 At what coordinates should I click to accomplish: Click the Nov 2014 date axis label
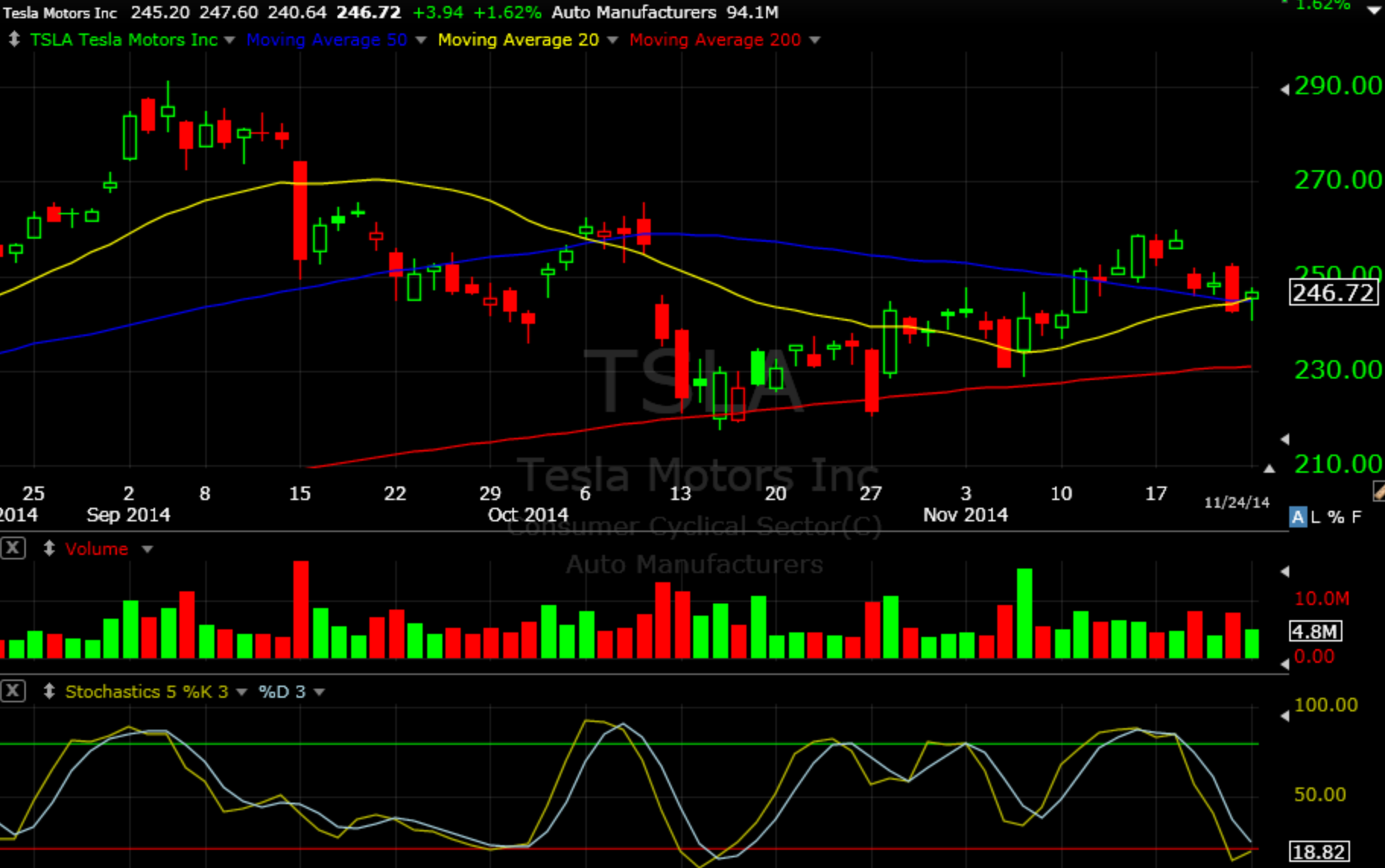(965, 515)
